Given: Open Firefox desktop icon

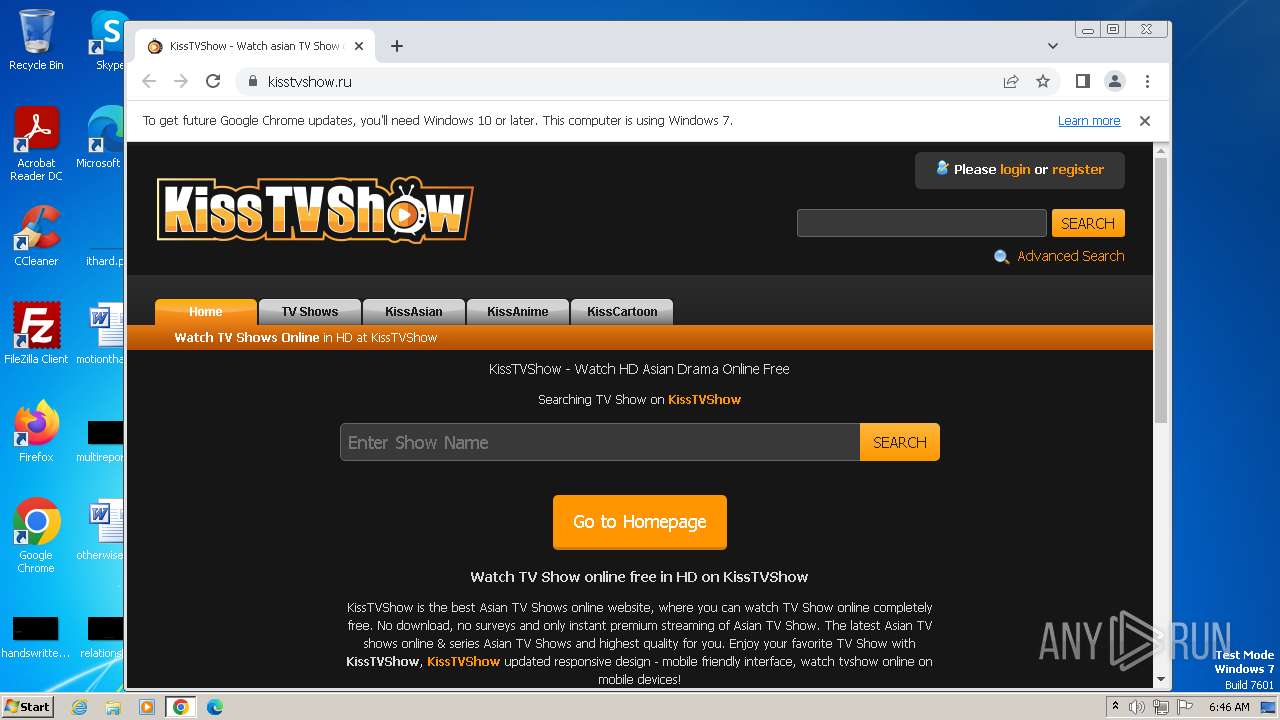Looking at the screenshot, I should [36, 432].
